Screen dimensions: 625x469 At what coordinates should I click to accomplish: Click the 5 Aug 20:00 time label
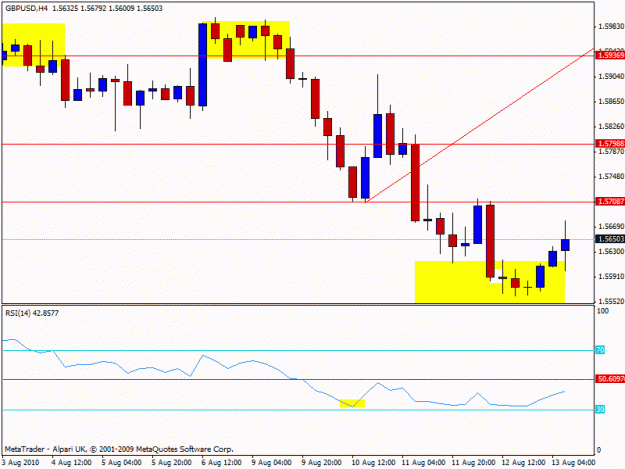pyautogui.click(x=172, y=463)
